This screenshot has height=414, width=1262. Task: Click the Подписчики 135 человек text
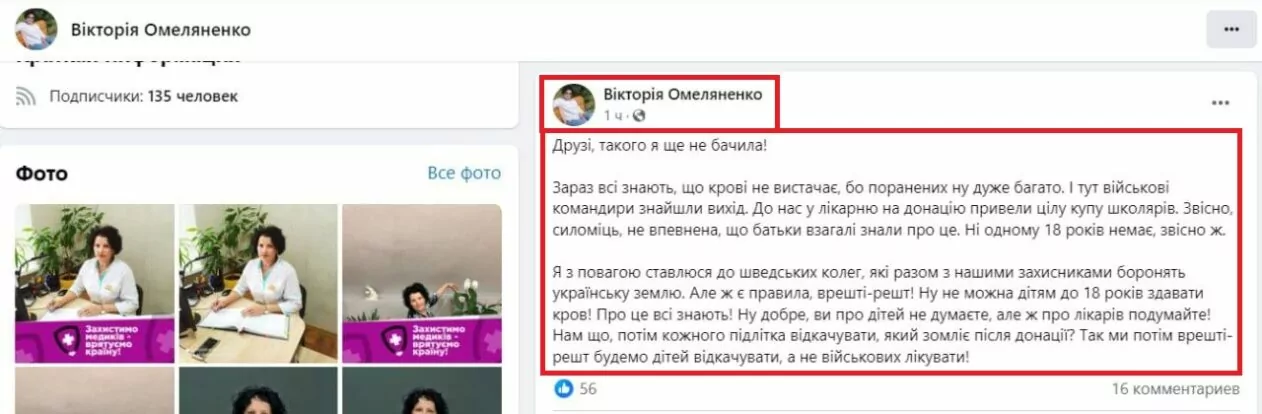click(x=144, y=97)
